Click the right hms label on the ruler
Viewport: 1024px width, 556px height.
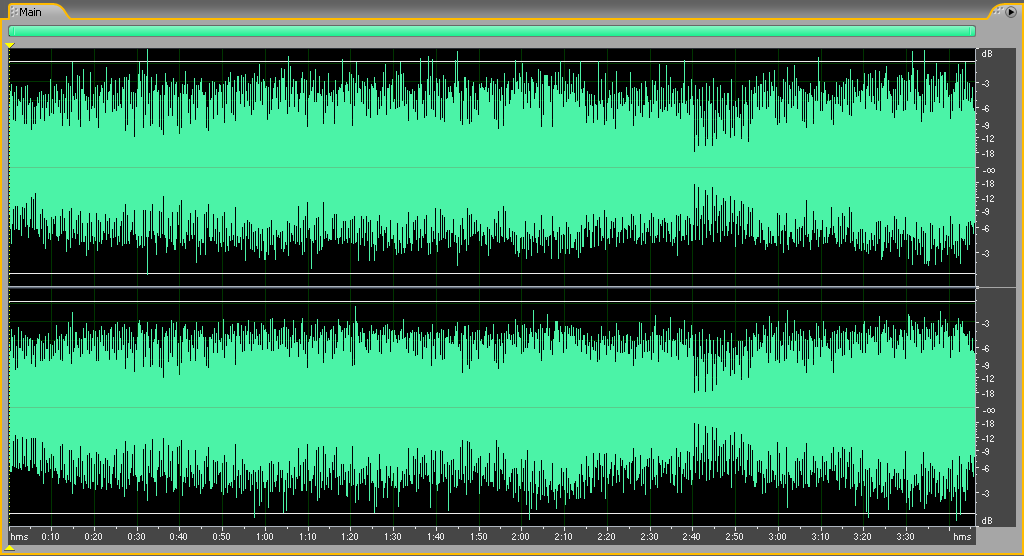[x=961, y=537]
